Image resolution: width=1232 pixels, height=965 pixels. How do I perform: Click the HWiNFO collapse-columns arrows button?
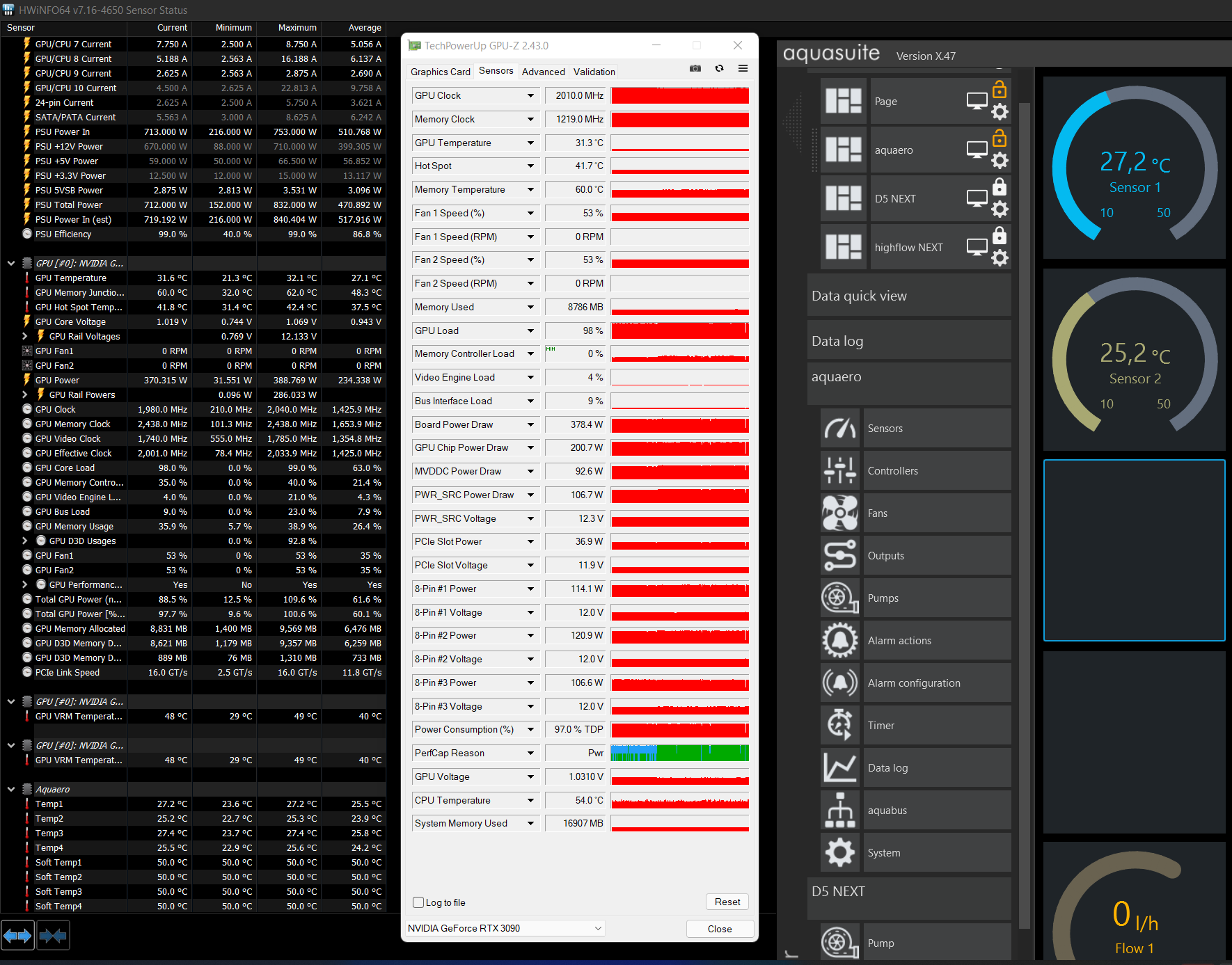pyautogui.click(x=53, y=936)
